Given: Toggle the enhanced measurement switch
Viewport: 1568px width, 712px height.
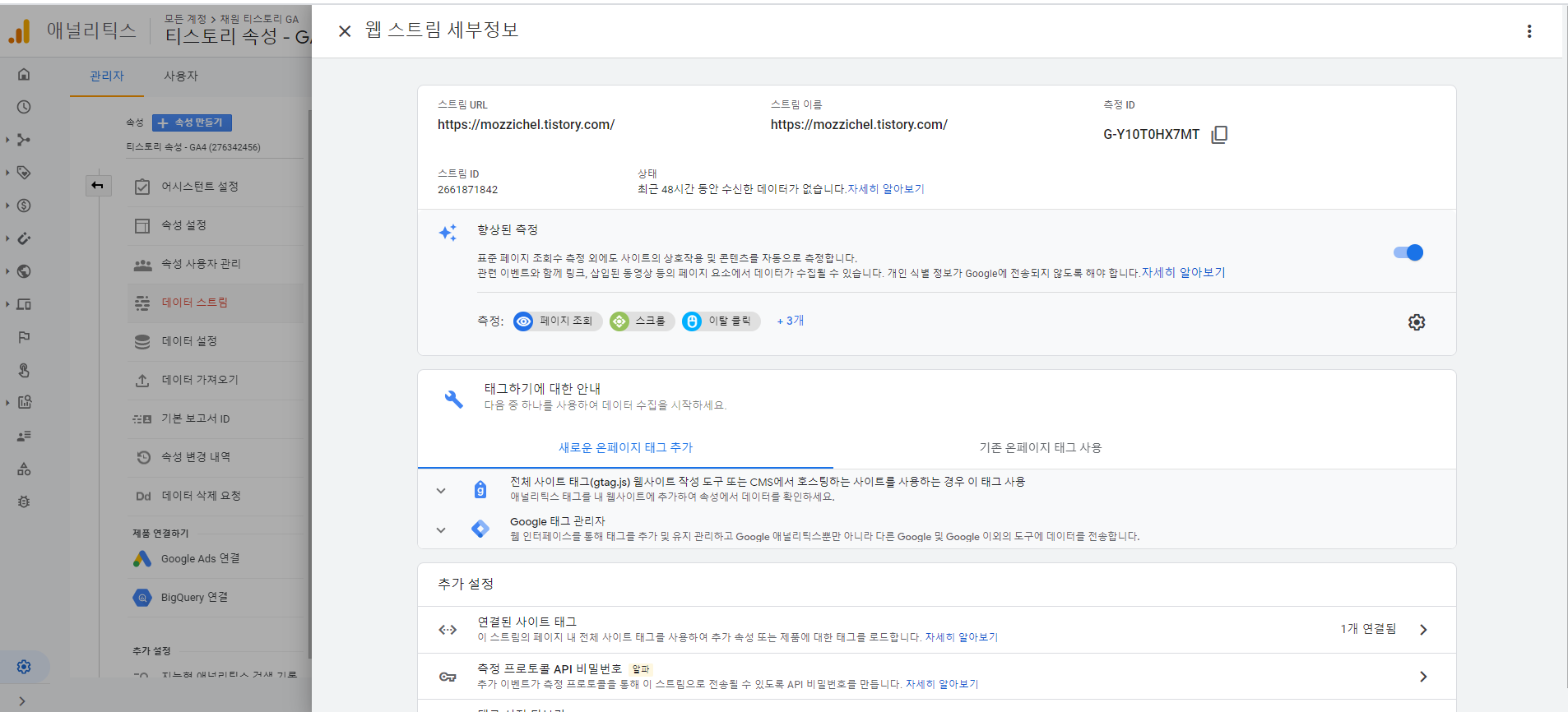Looking at the screenshot, I should tap(1408, 252).
